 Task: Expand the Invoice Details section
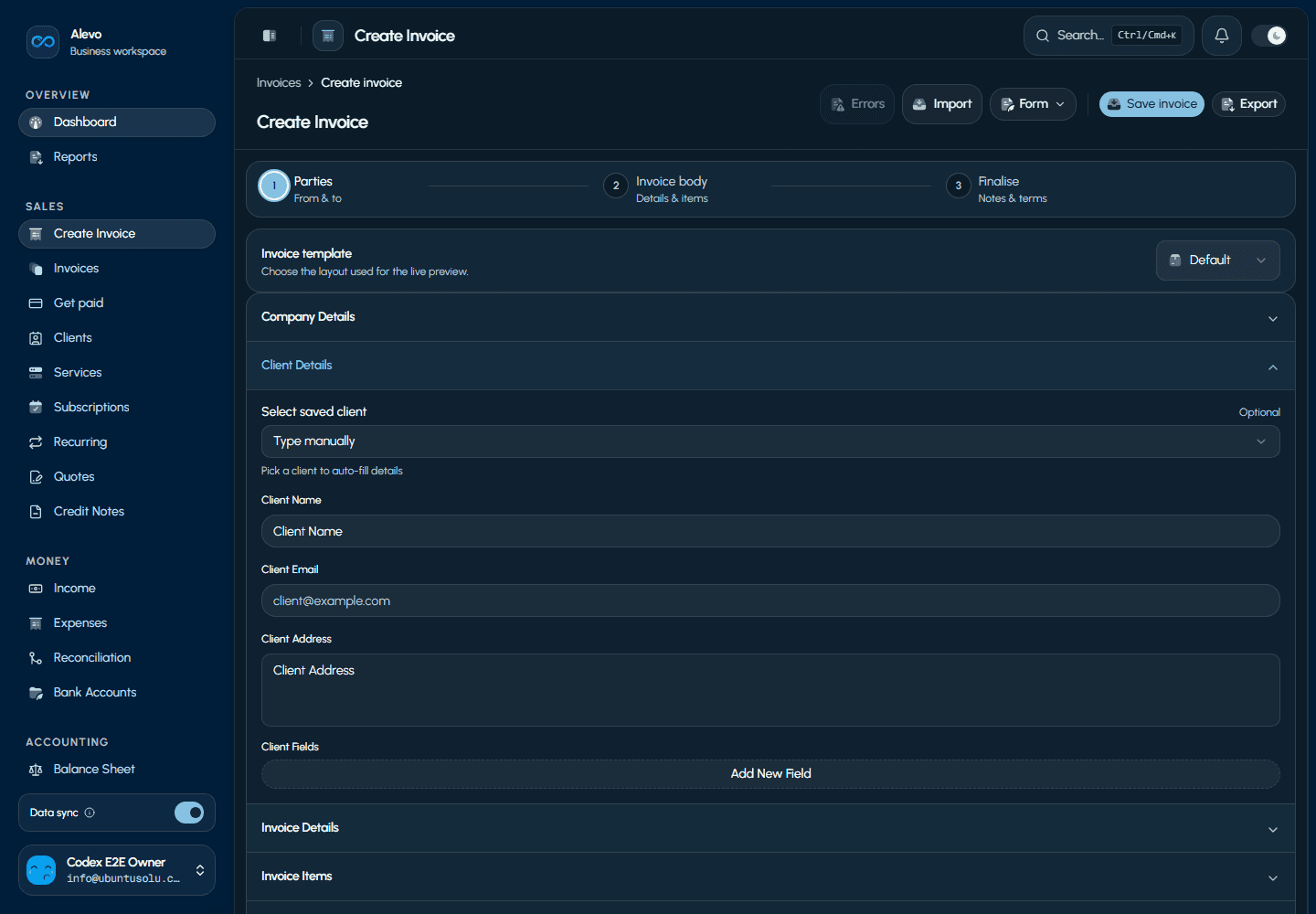(770, 828)
